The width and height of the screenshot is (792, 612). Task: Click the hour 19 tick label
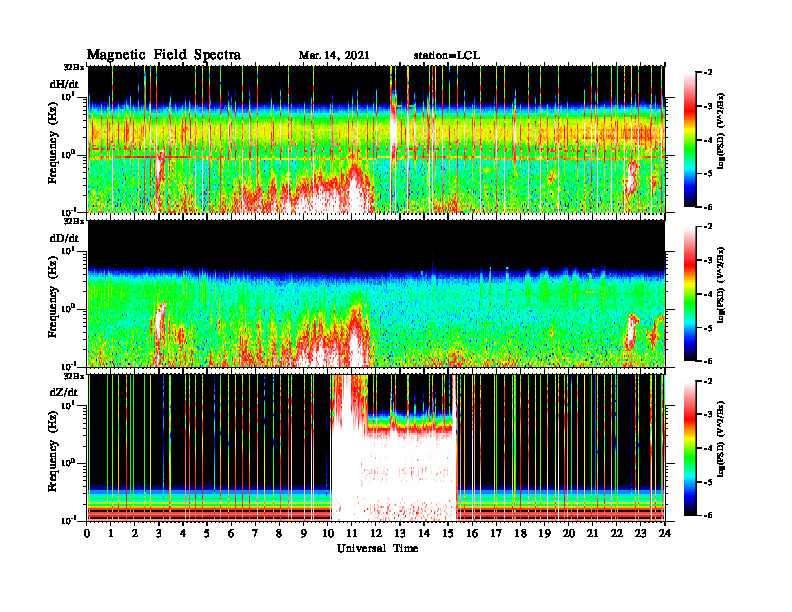544,533
